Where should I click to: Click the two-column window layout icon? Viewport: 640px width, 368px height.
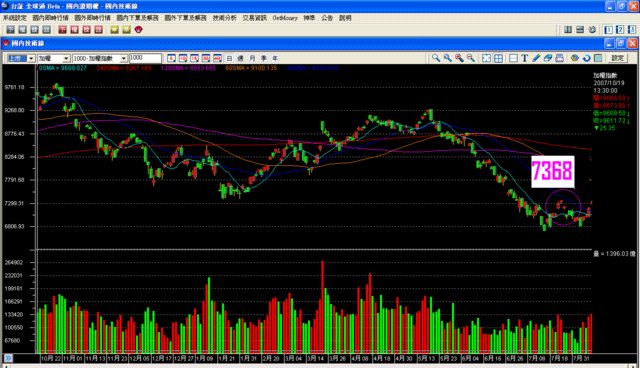pos(567,30)
